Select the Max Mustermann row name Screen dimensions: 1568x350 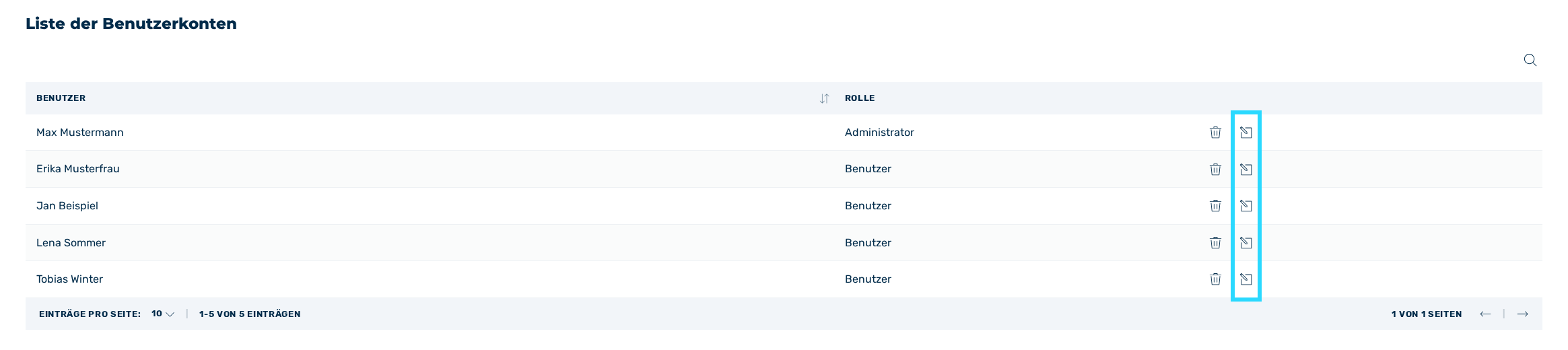80,133
